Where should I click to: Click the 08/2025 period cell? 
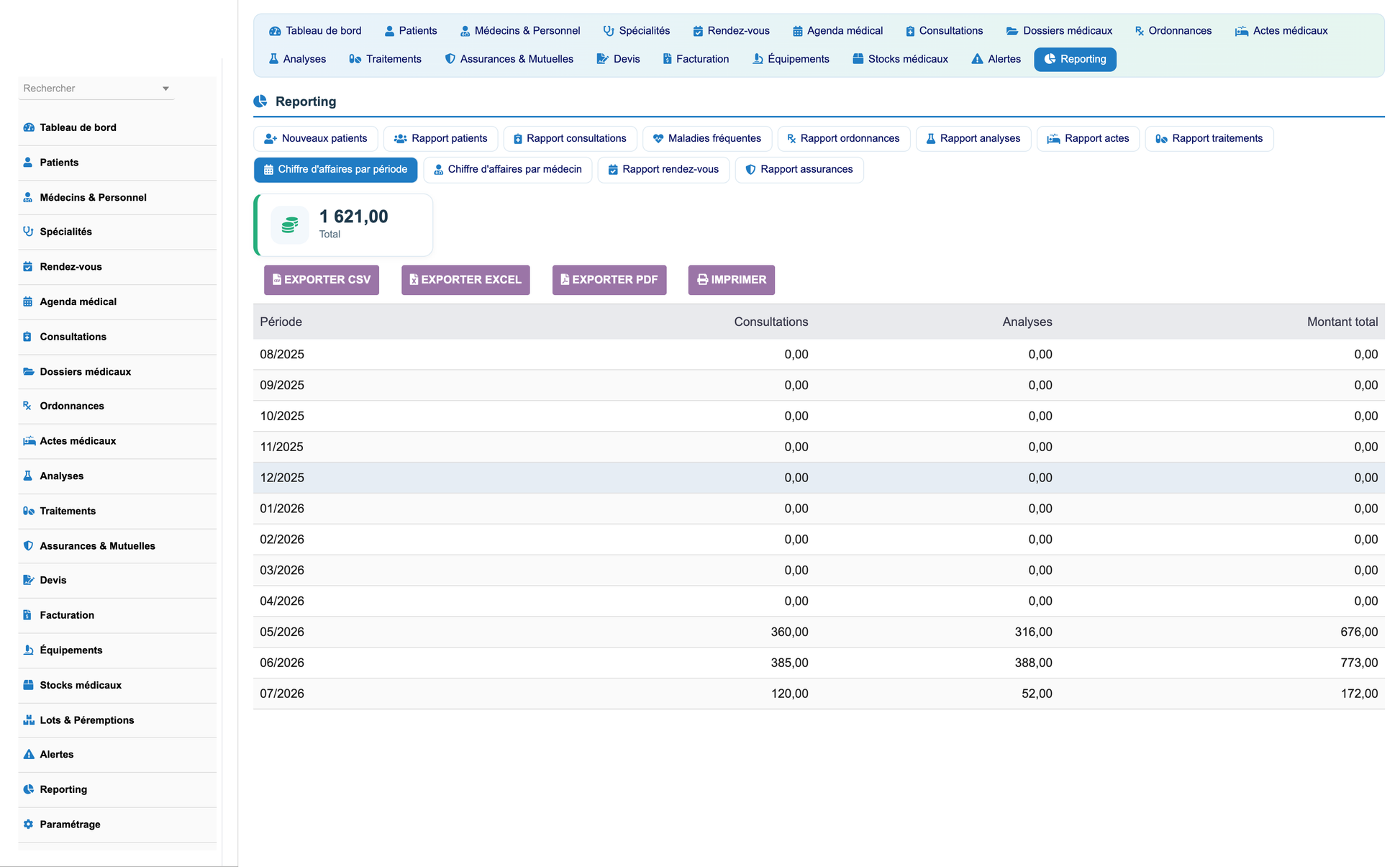[x=282, y=354]
